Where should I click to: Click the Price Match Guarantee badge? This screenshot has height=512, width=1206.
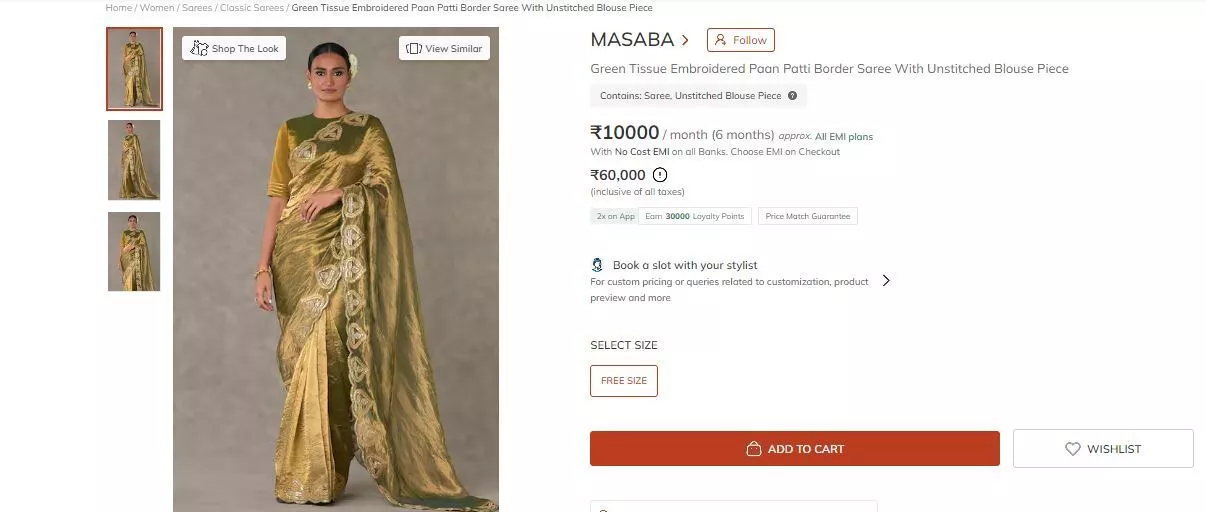click(x=807, y=216)
